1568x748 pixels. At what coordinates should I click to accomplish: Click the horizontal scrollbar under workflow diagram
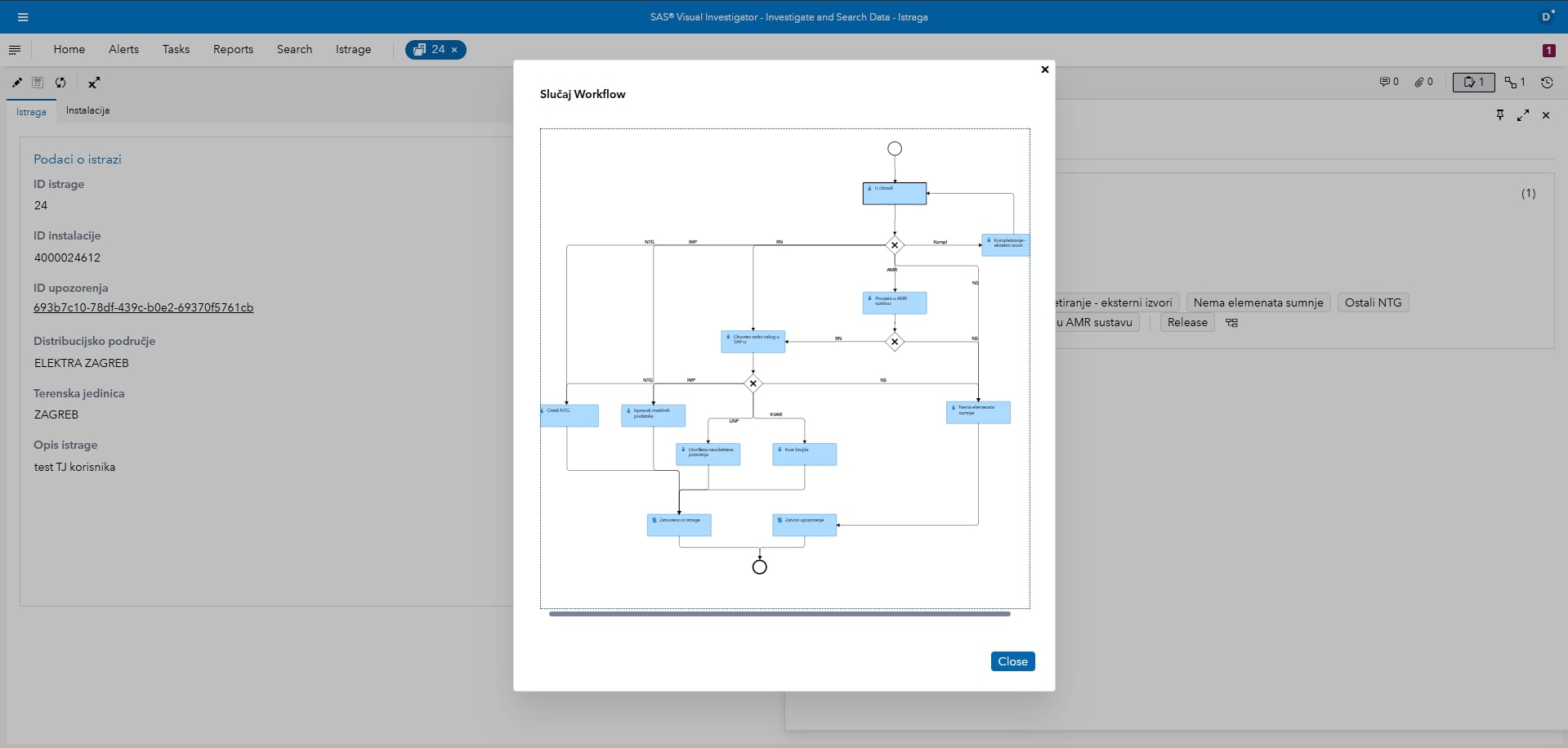coord(779,613)
